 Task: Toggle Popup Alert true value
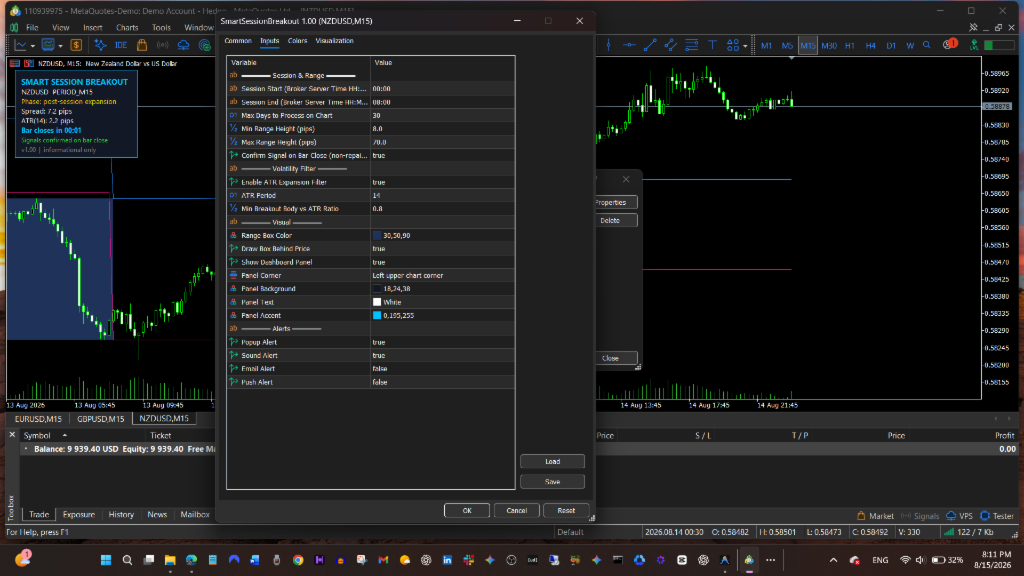(443, 342)
